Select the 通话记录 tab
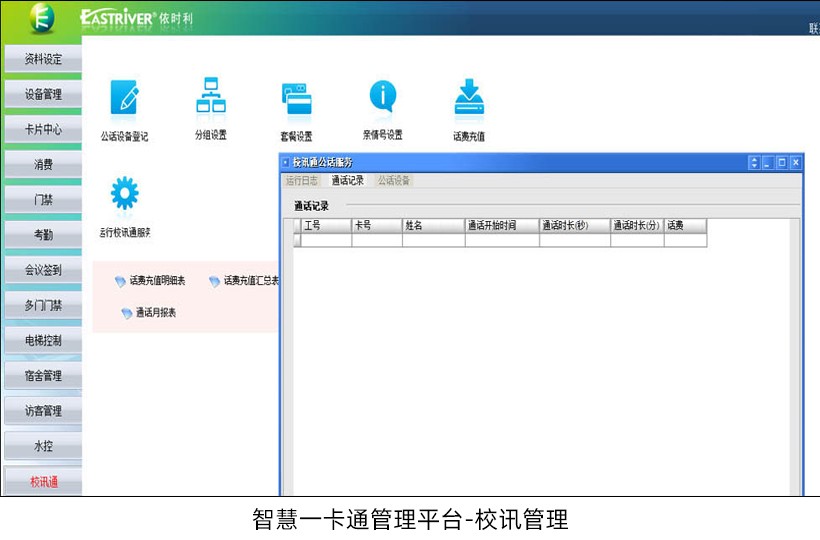Image resolution: width=820 pixels, height=540 pixels. pos(348,181)
